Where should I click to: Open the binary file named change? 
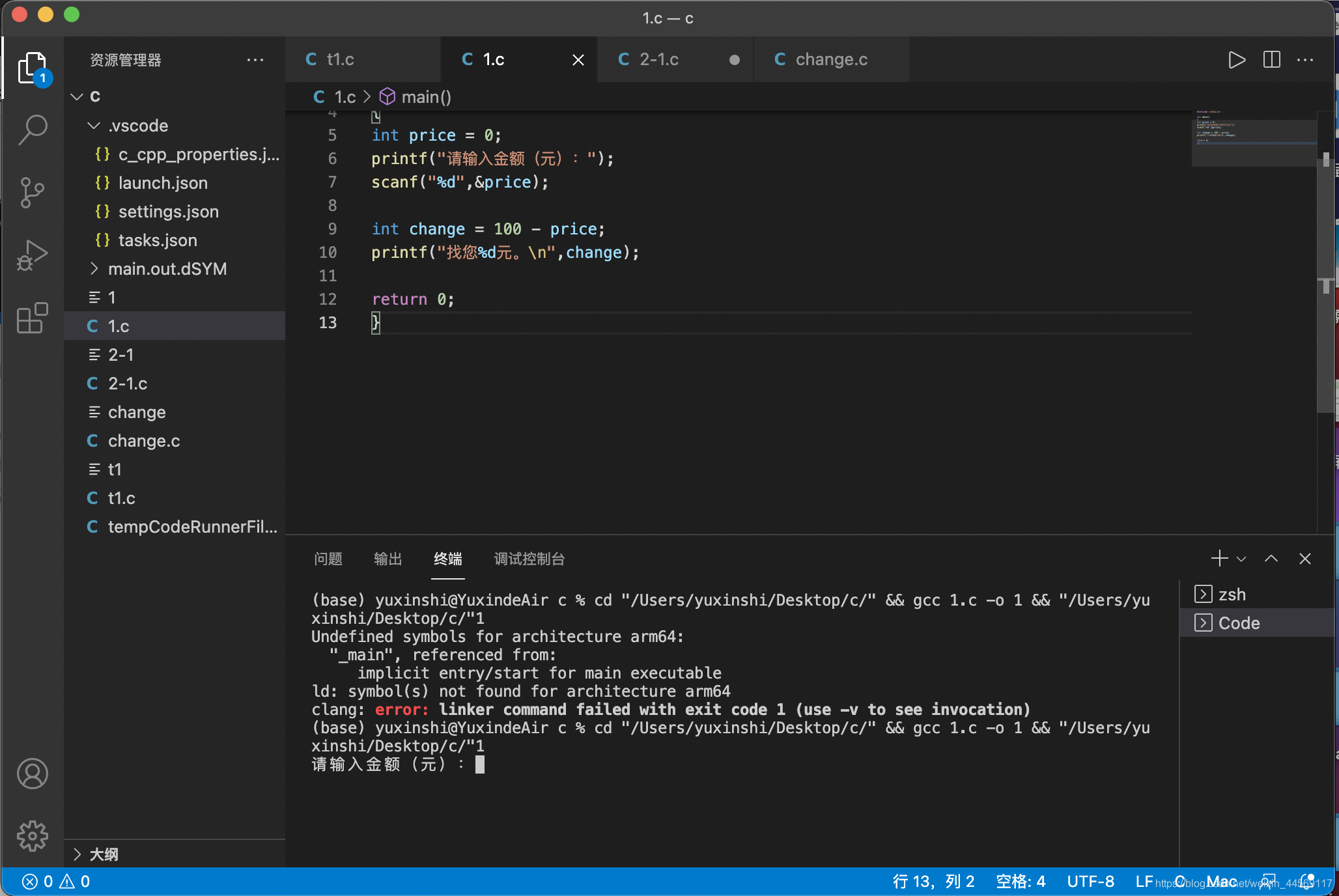point(175,412)
